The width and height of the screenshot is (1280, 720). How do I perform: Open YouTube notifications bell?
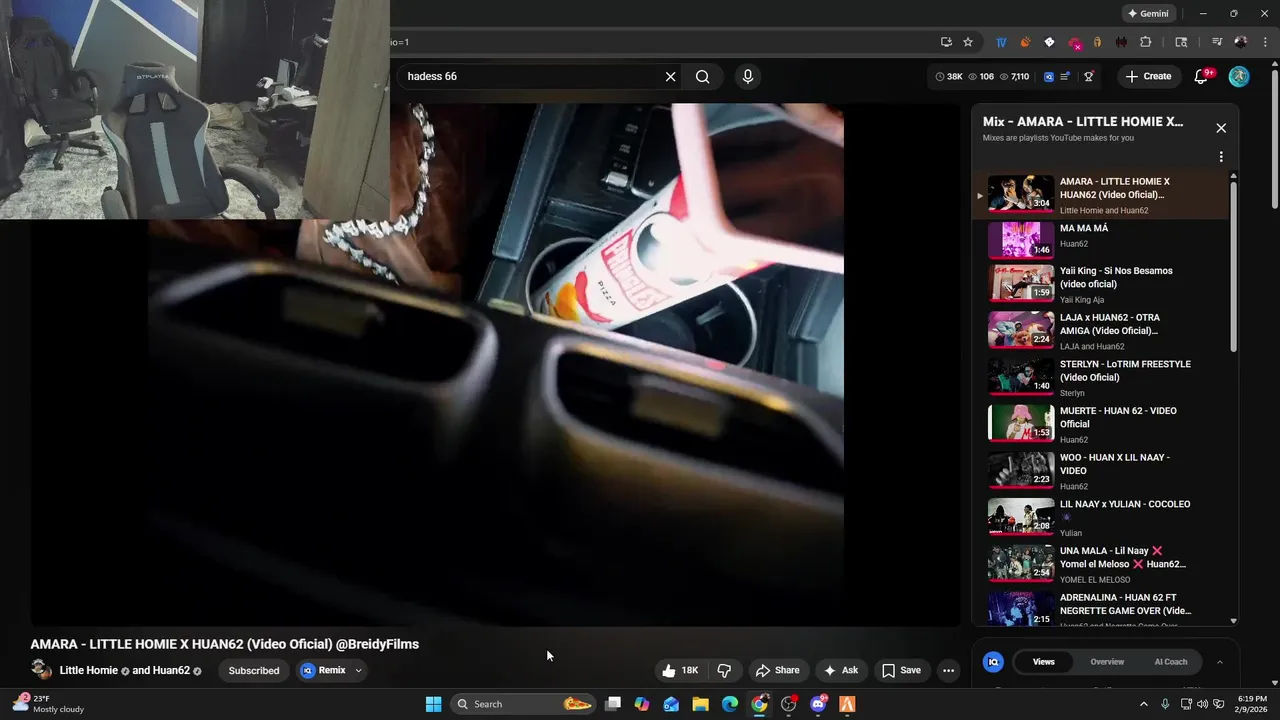1202,76
